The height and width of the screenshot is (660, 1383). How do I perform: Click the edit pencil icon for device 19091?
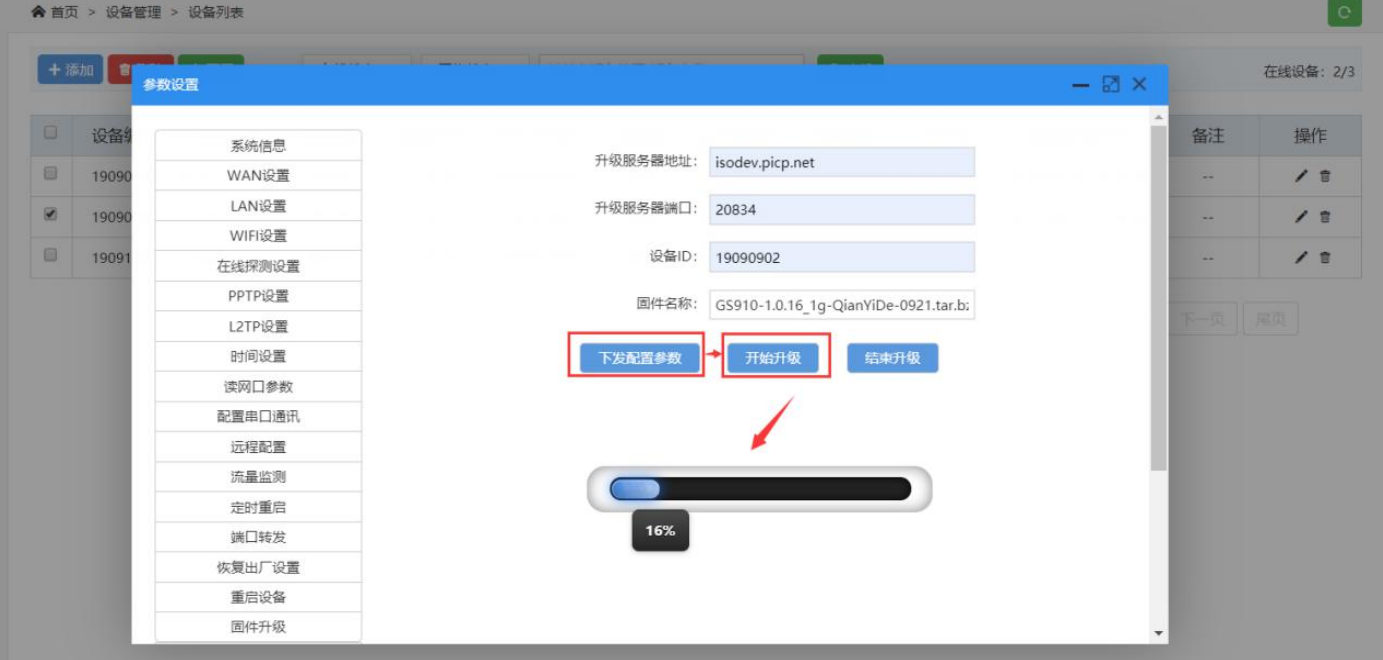tap(1302, 257)
